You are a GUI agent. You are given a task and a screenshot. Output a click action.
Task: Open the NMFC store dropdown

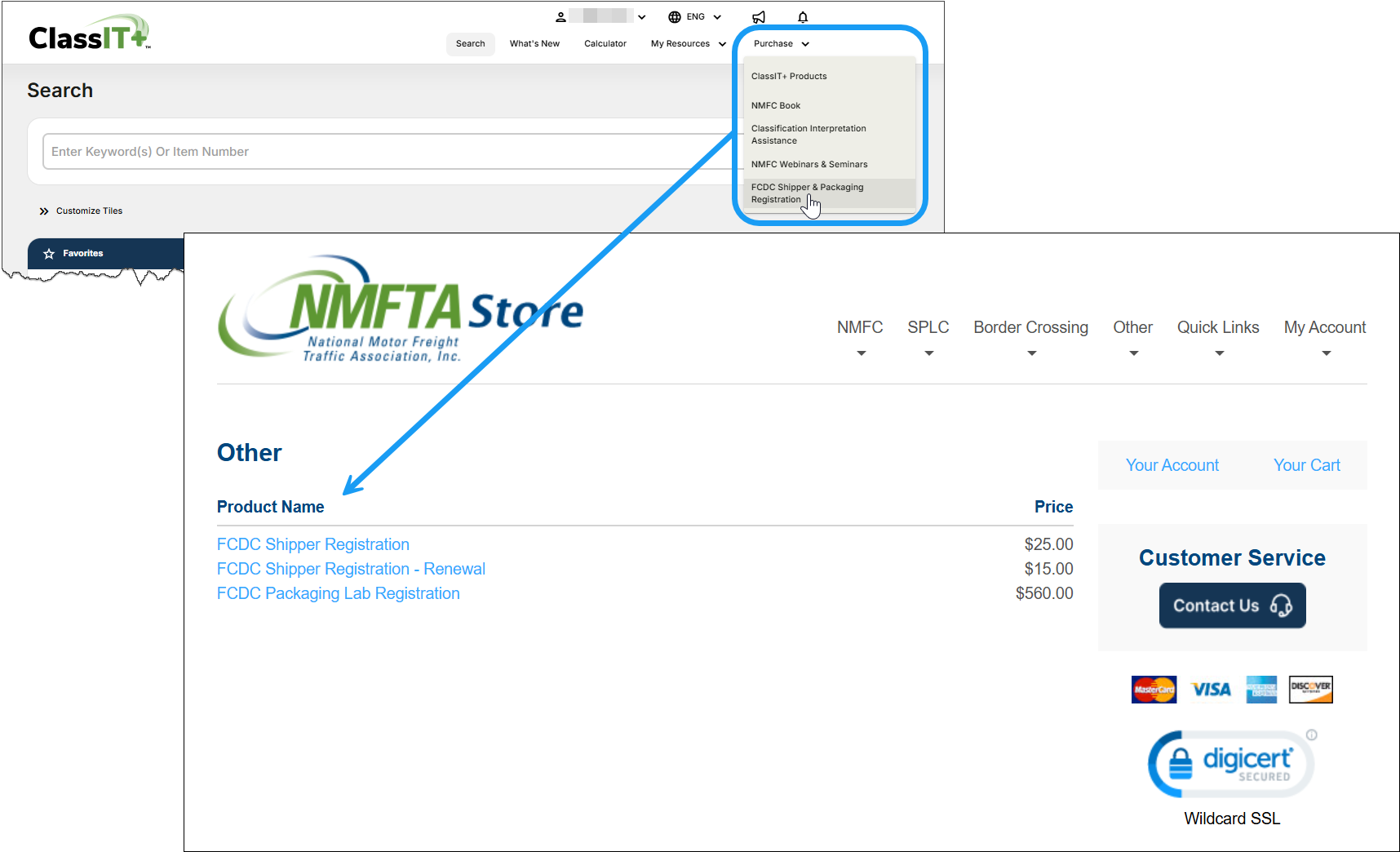[x=860, y=327]
